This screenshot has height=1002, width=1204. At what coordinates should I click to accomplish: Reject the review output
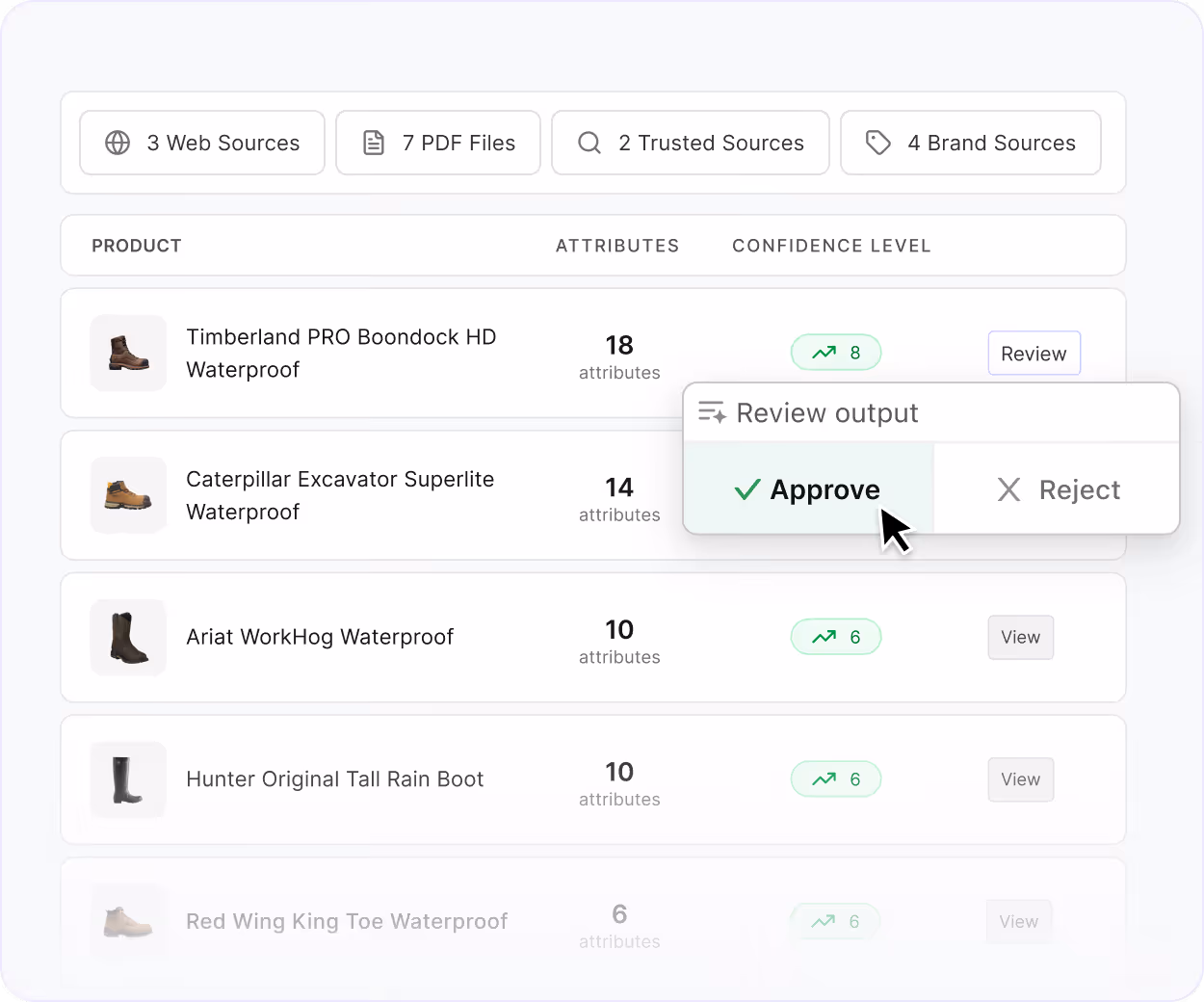click(x=1058, y=489)
